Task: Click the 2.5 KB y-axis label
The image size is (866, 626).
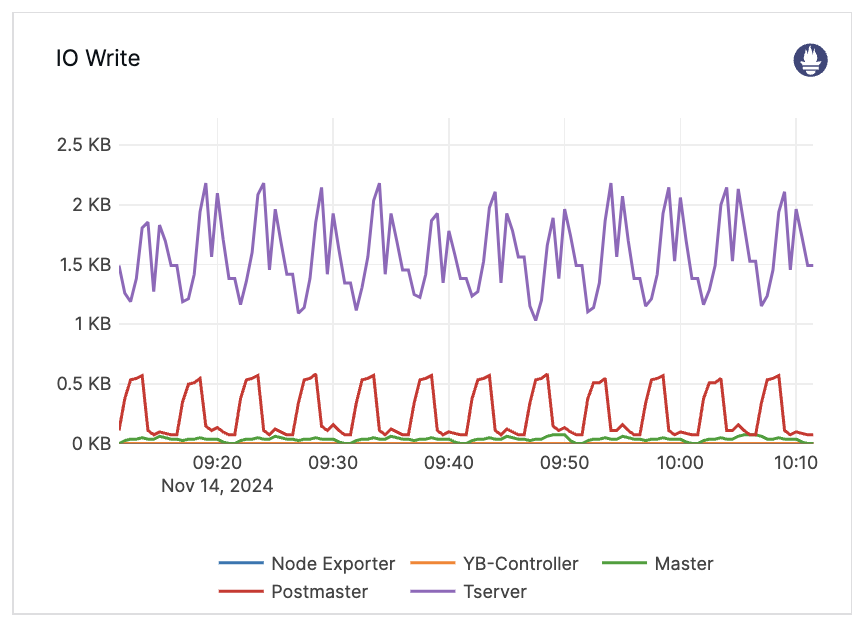Action: pos(84,145)
